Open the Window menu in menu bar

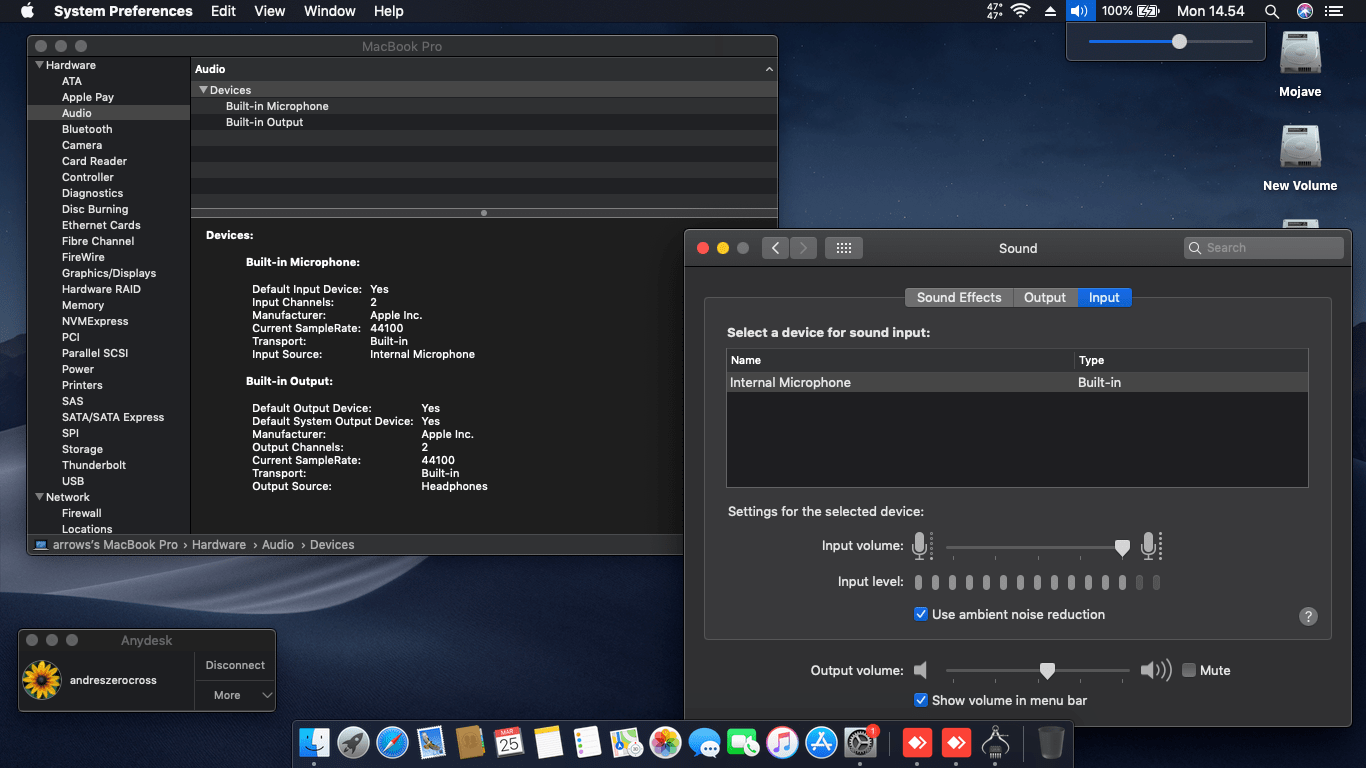329,11
